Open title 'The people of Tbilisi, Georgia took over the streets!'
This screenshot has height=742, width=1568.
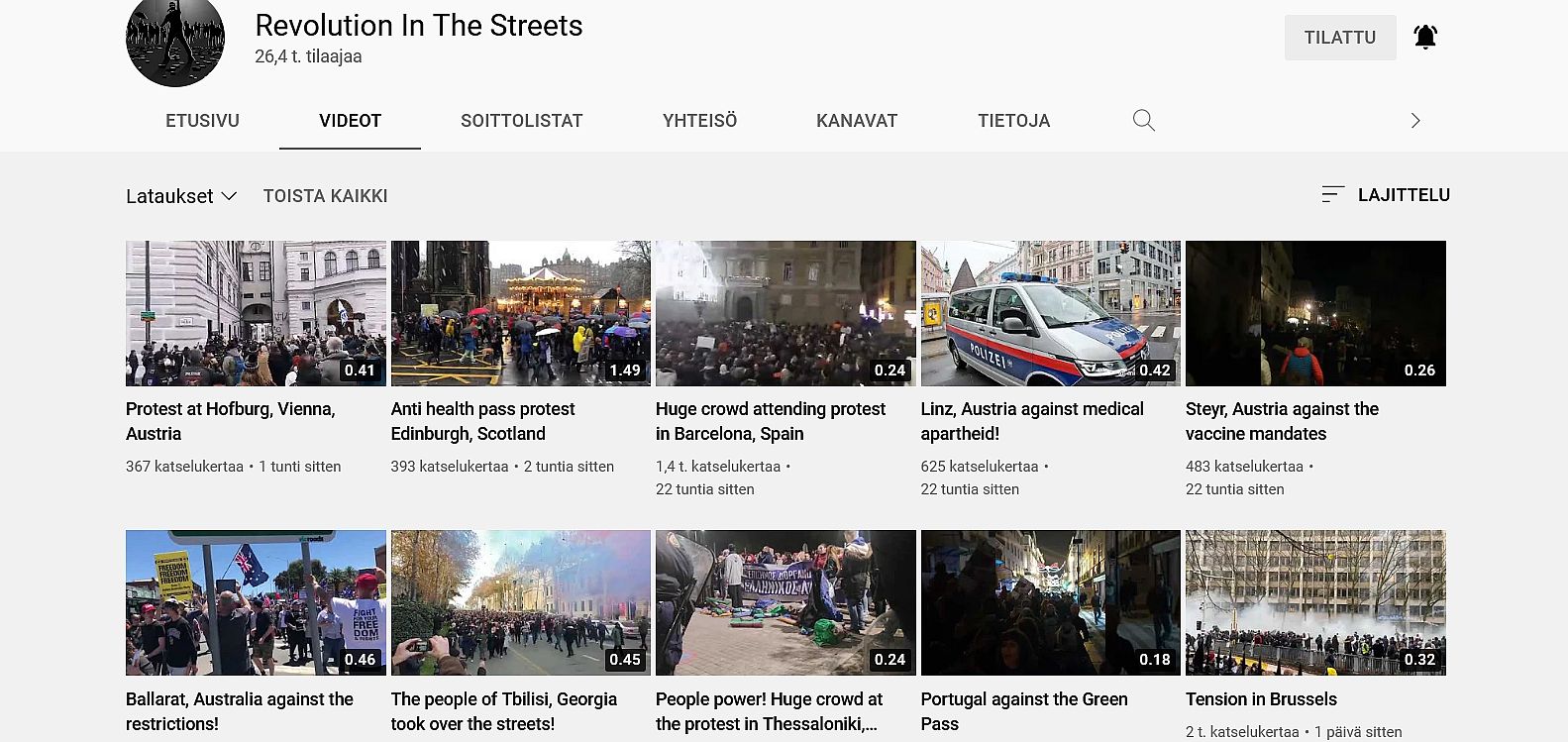pos(504,711)
